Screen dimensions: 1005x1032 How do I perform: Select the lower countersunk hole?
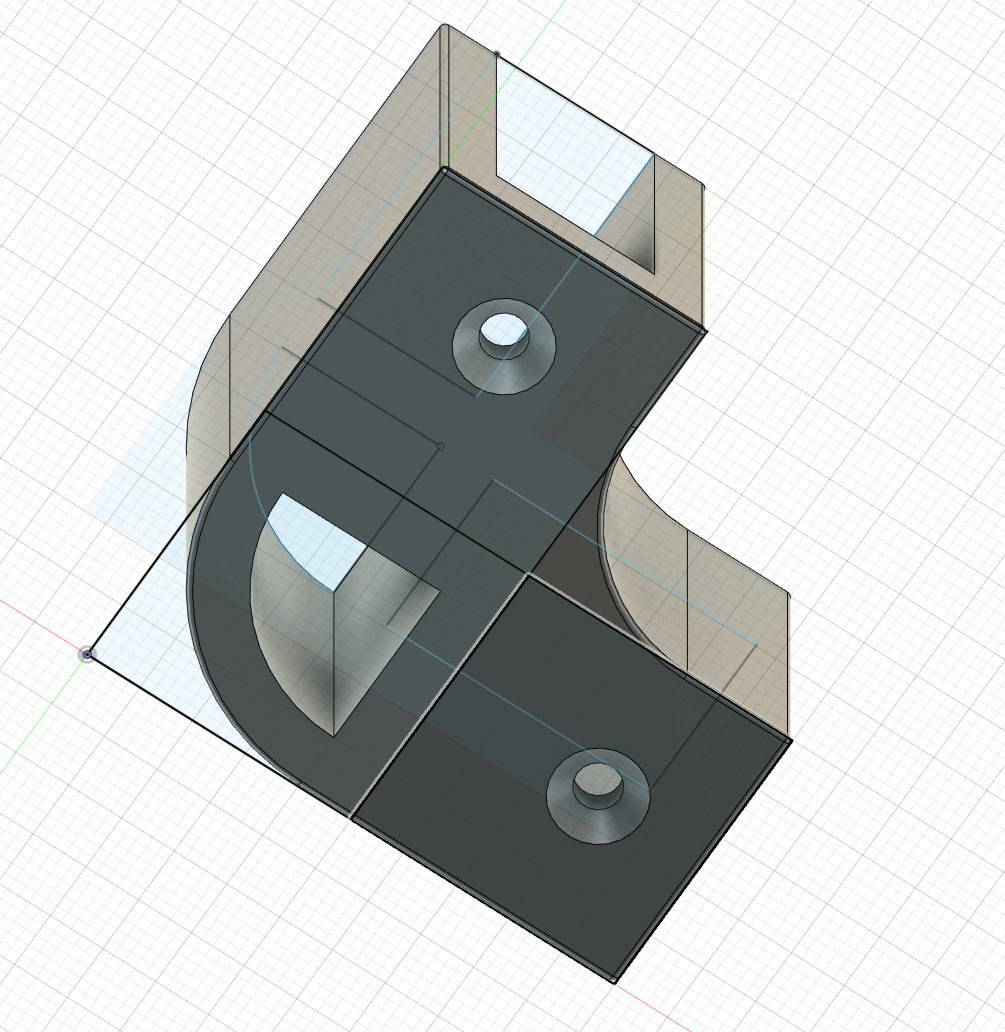[x=598, y=796]
